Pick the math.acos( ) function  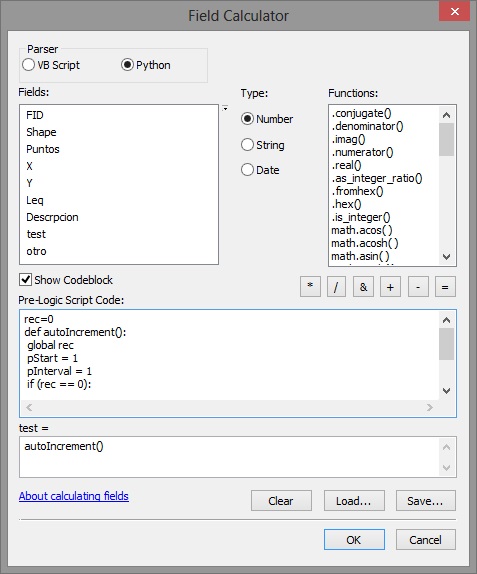click(362, 230)
